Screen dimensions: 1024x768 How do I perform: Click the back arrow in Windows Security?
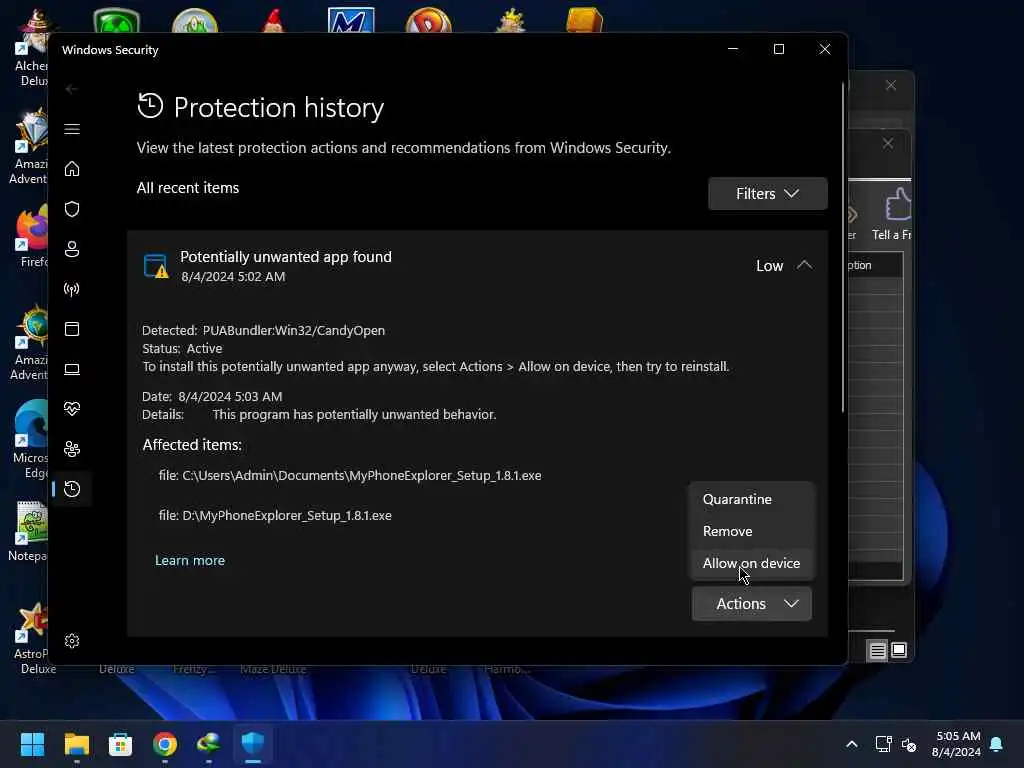coord(71,89)
